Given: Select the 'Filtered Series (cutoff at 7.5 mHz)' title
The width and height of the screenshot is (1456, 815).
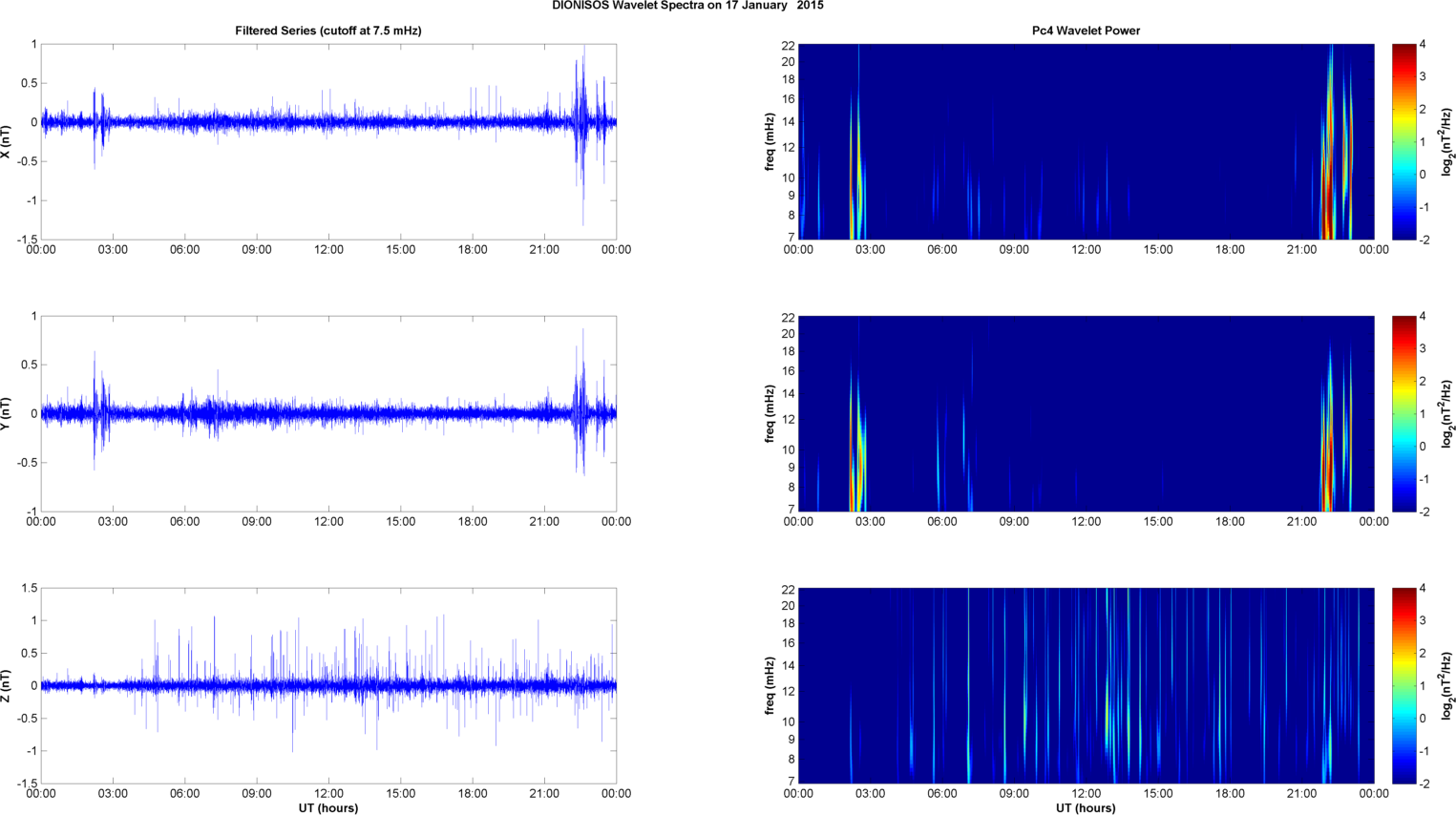Looking at the screenshot, I should [x=328, y=31].
